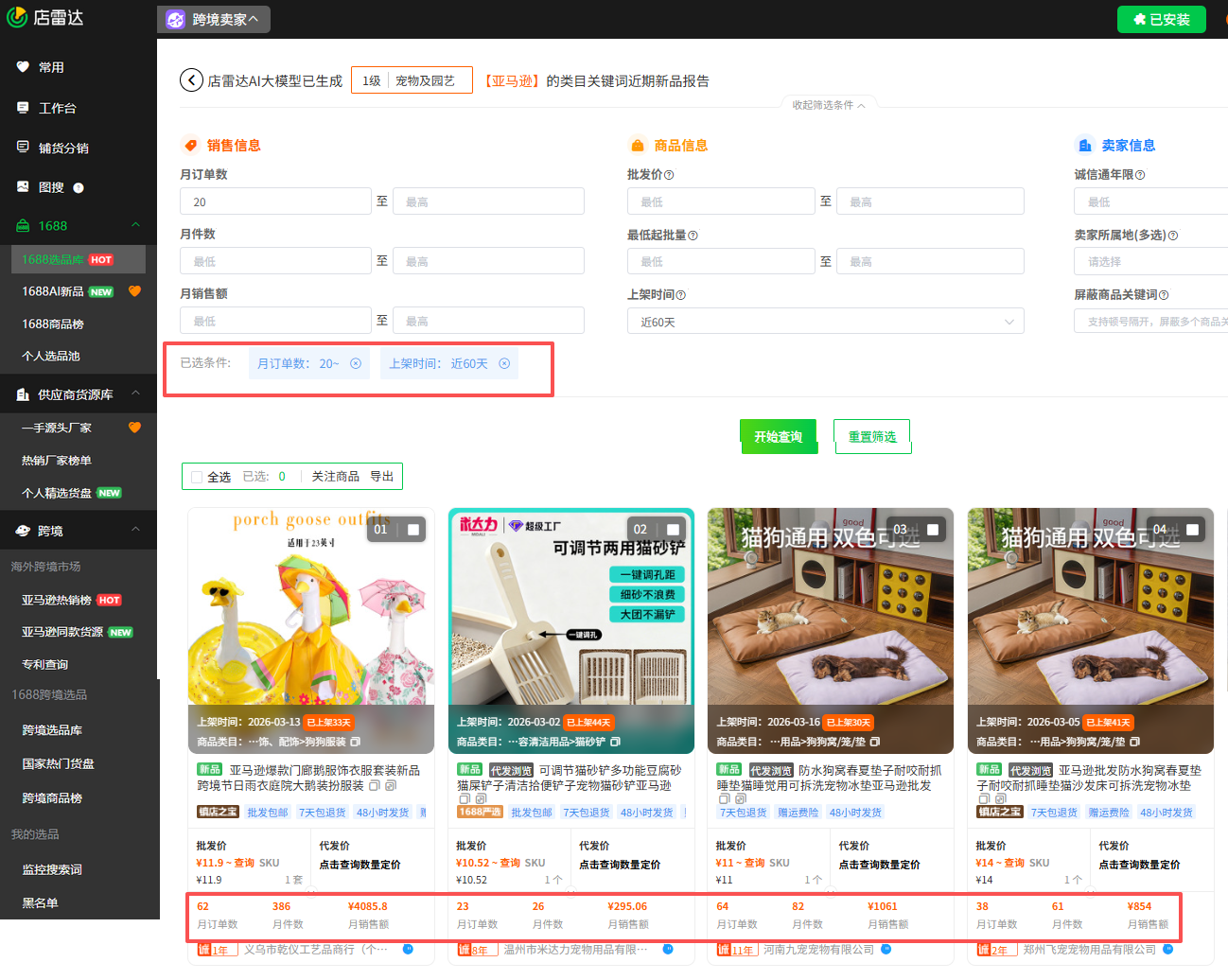Type in 月订单数 minimum field
The height and width of the screenshot is (980, 1228).
coord(275,201)
